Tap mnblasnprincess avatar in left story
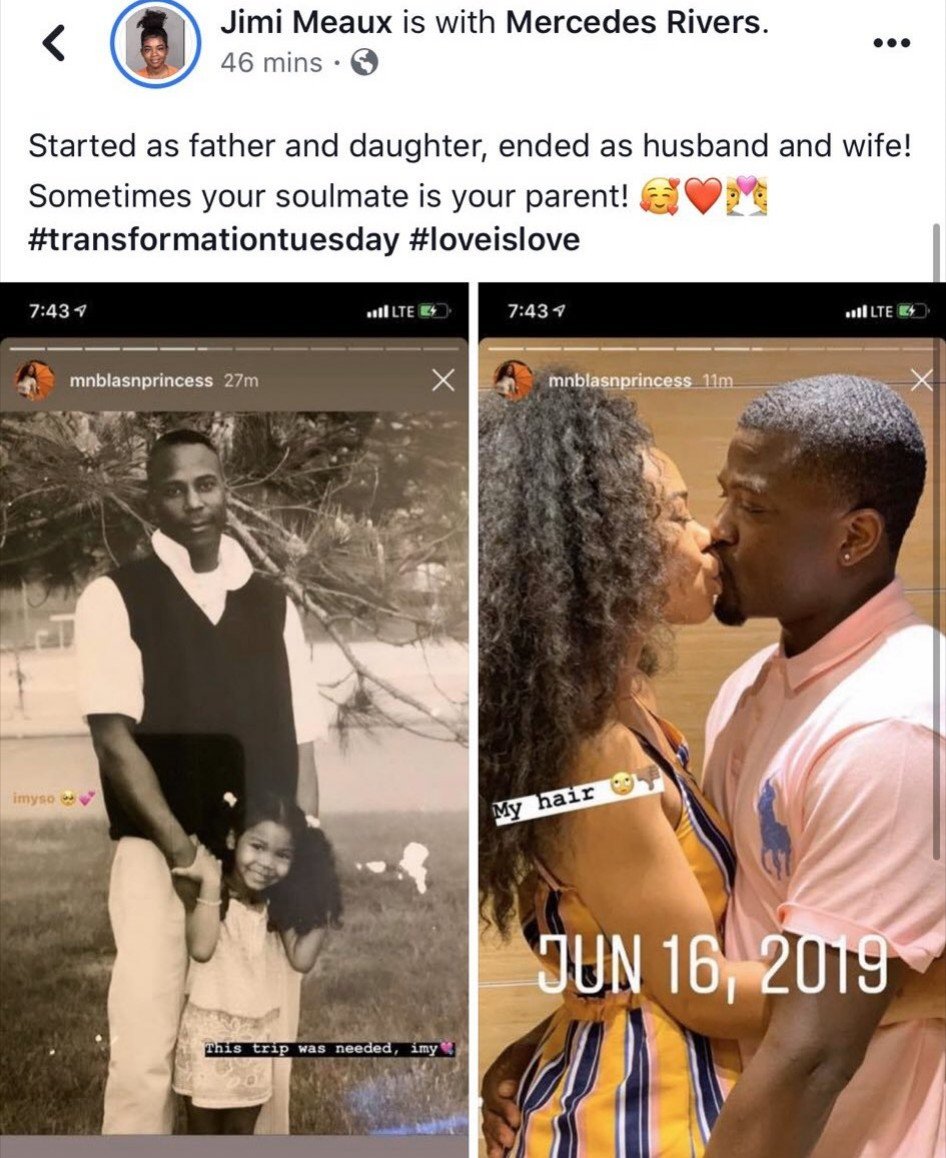Screen dimensions: 946x1158 click(34, 380)
